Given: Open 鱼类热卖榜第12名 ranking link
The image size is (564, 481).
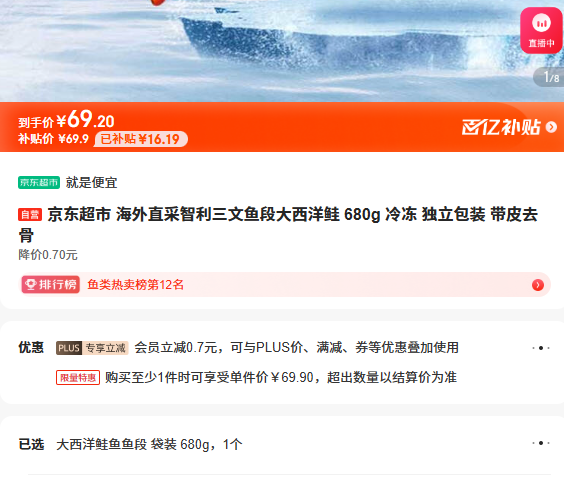Looking at the screenshot, I should (135, 285).
